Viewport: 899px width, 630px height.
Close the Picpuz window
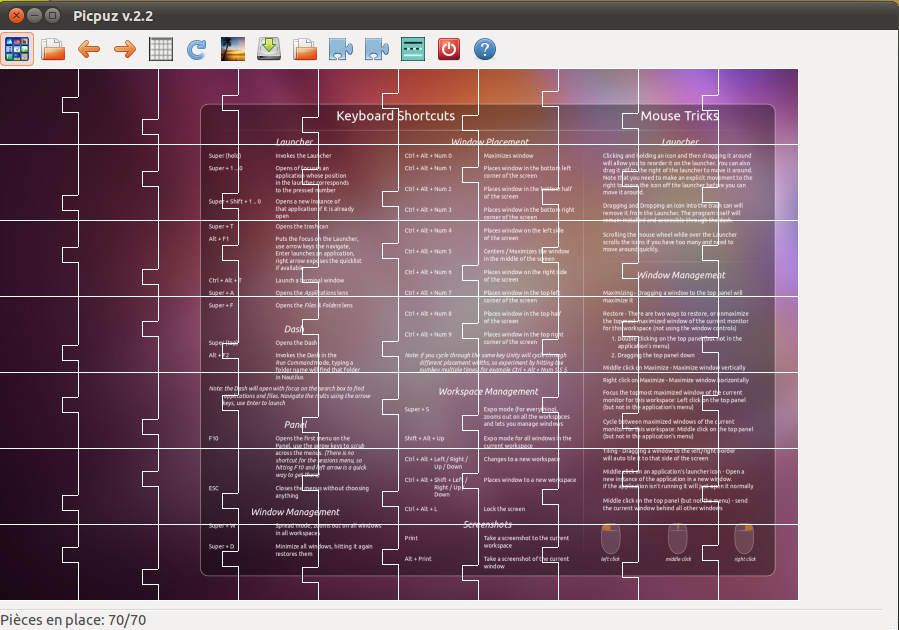tap(17, 15)
